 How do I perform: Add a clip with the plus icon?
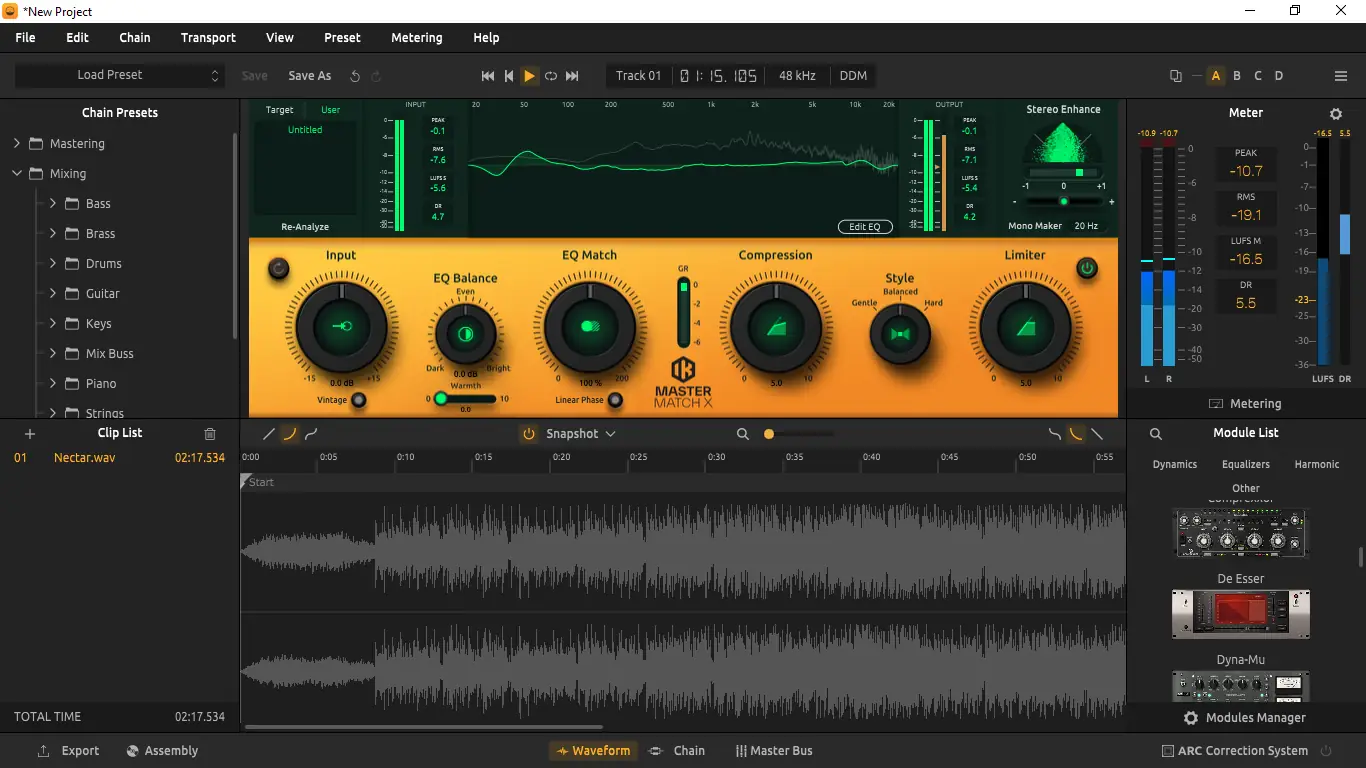tap(30, 434)
